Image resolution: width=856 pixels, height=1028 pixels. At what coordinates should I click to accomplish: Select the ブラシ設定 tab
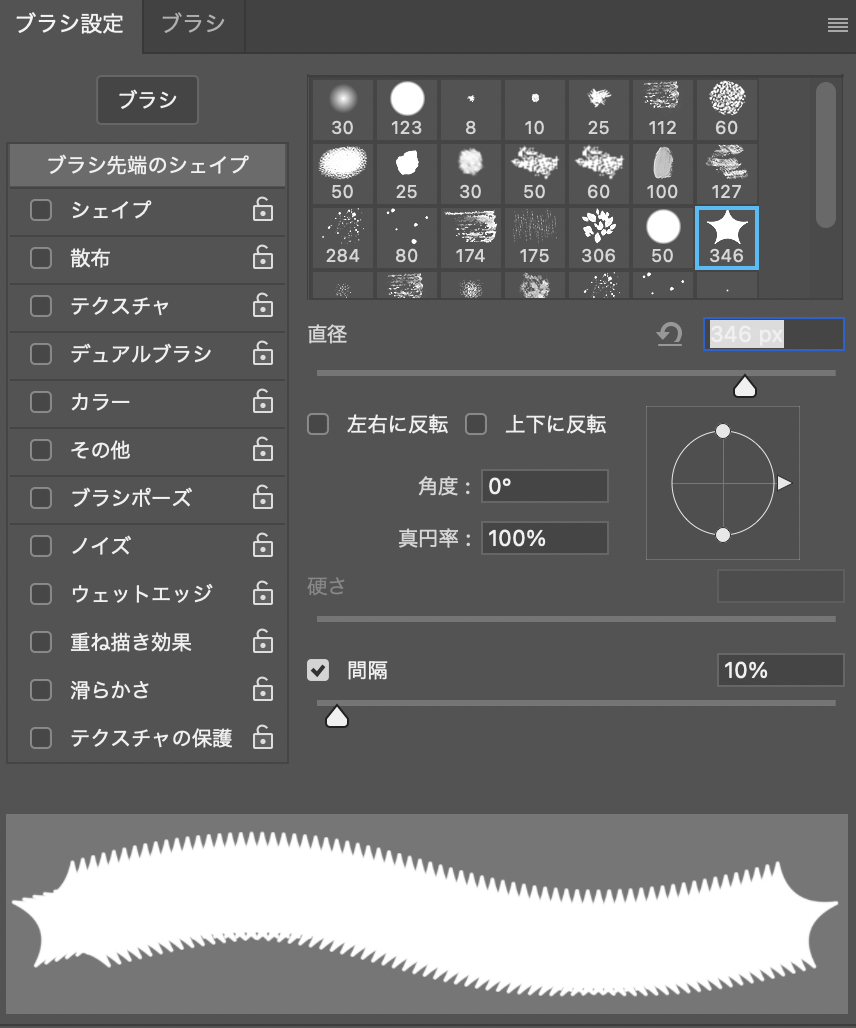pos(70,24)
